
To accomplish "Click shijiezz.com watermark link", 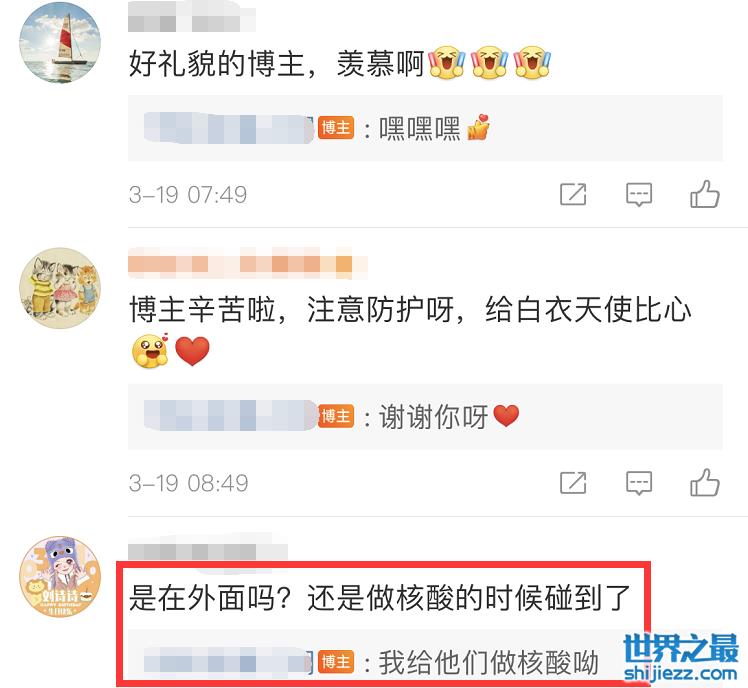I will 681,674.
